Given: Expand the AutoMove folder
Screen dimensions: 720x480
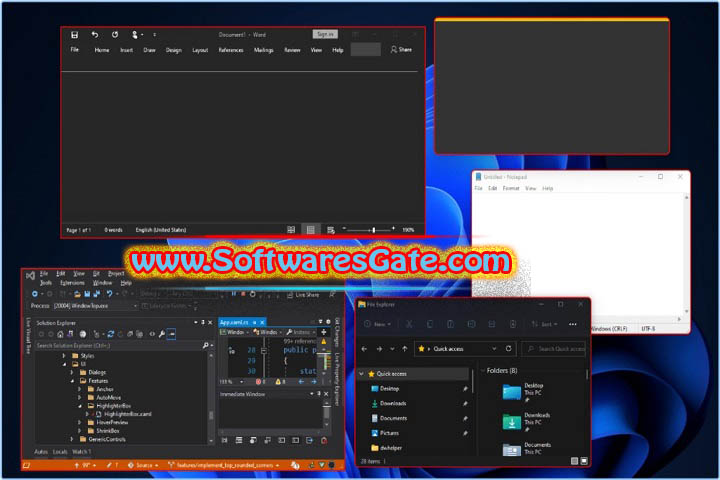Looking at the screenshot, I should [x=79, y=397].
